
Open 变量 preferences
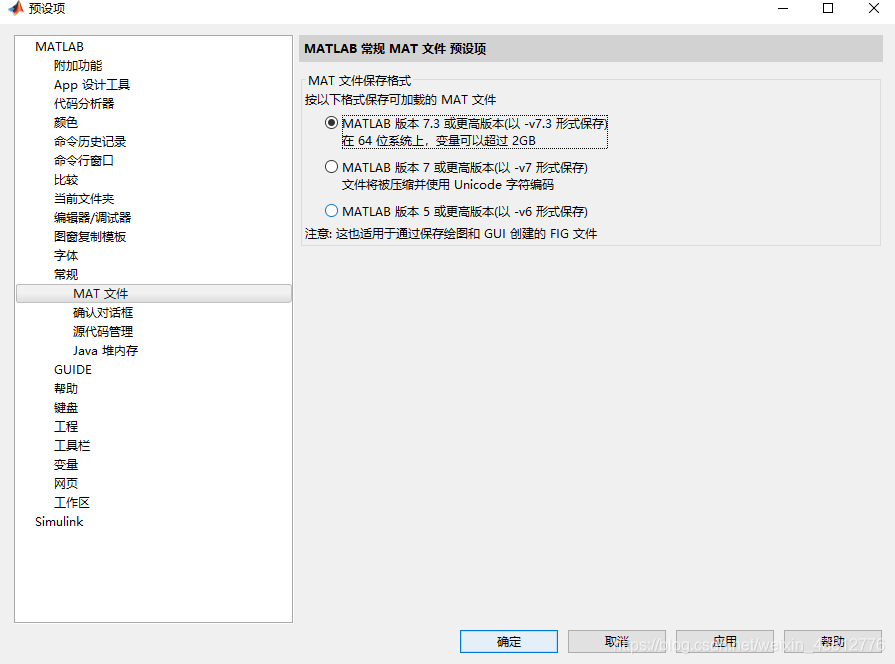66,464
